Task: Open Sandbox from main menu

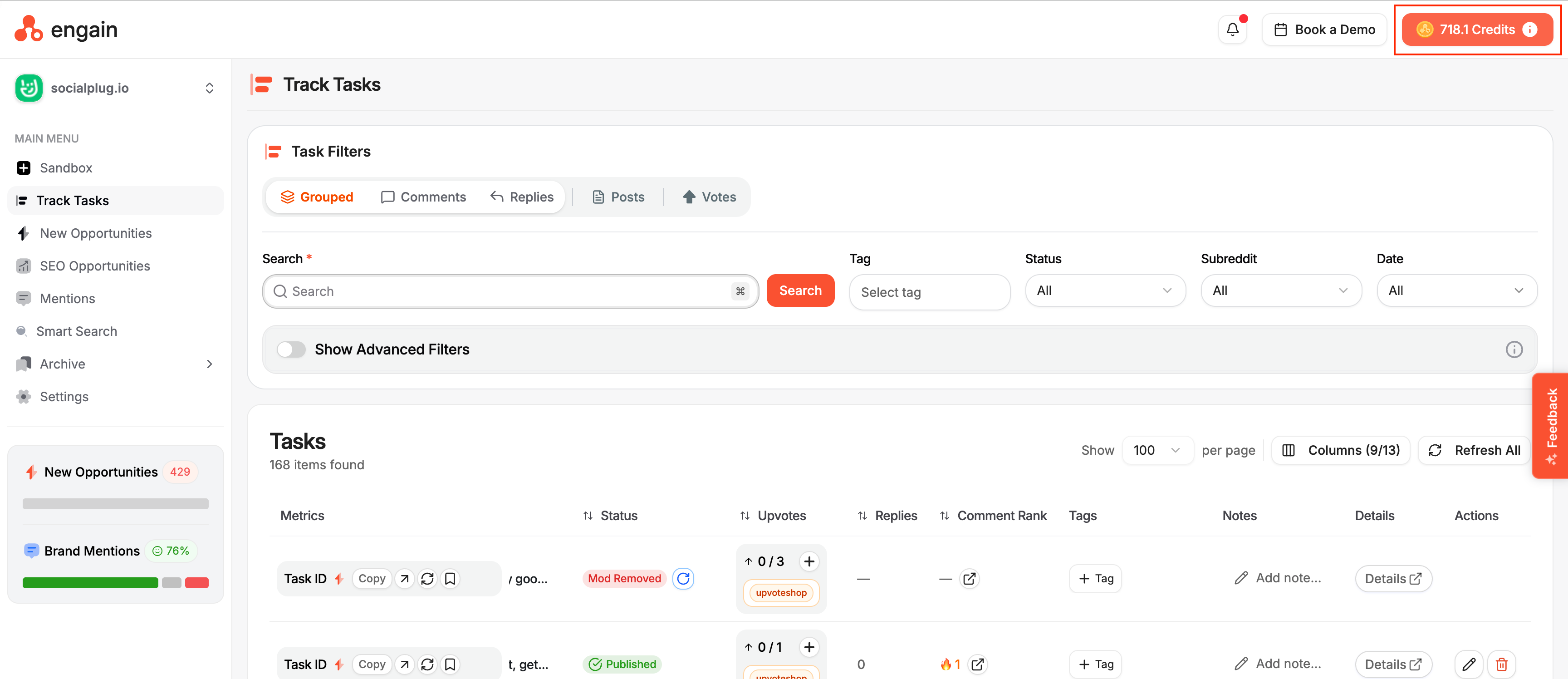Action: pos(116,167)
